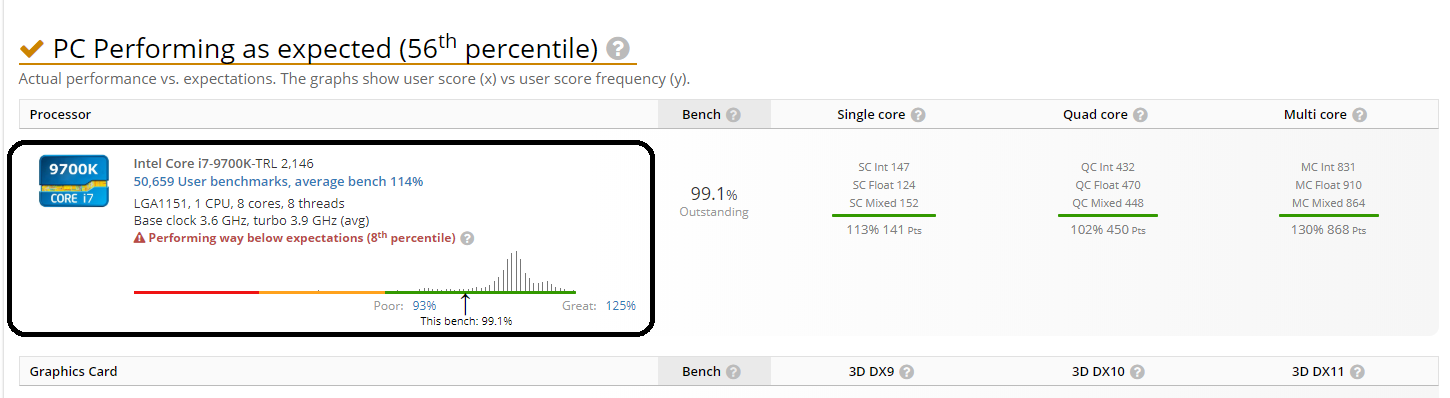Click help icon next to Quad core

(1141, 115)
